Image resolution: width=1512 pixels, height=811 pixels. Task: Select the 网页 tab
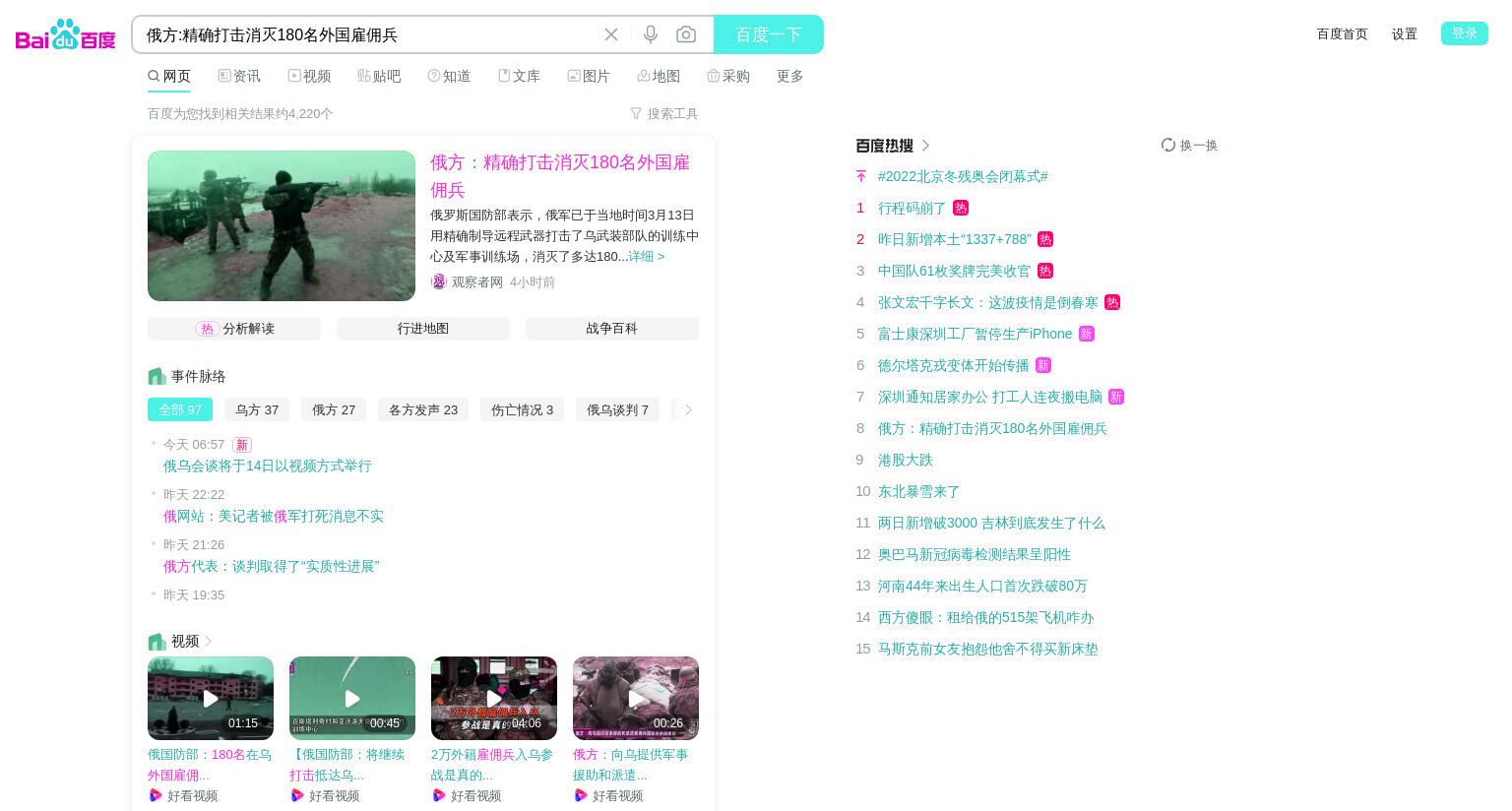169,76
